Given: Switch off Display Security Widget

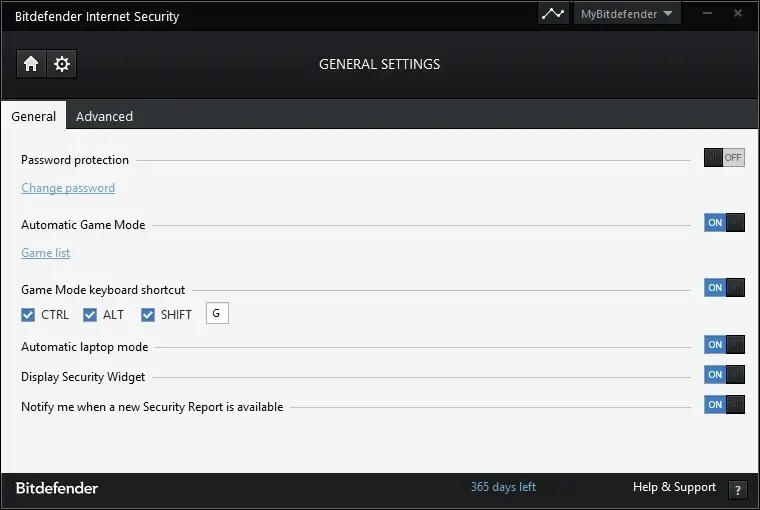Looking at the screenshot, I should pyautogui.click(x=724, y=375).
